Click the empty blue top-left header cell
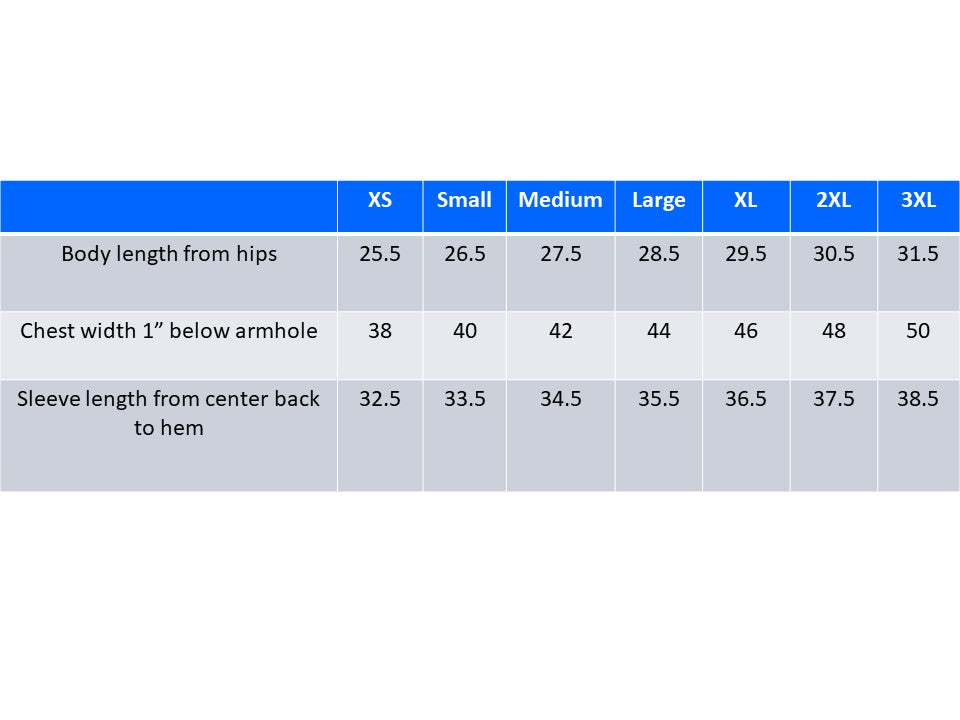Screen dimensions: 960x720 (x=169, y=206)
